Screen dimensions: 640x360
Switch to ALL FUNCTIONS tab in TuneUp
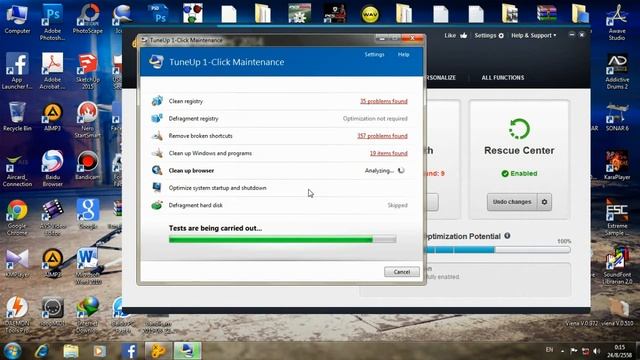[x=502, y=78]
